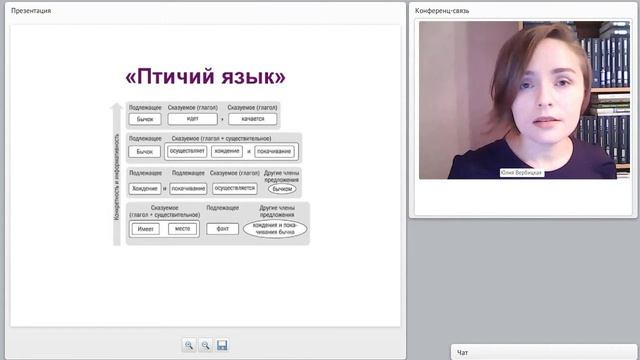This screenshot has width=640, height=360.
Task: Click the «Птичий язык» slide title
Action: click(x=205, y=76)
